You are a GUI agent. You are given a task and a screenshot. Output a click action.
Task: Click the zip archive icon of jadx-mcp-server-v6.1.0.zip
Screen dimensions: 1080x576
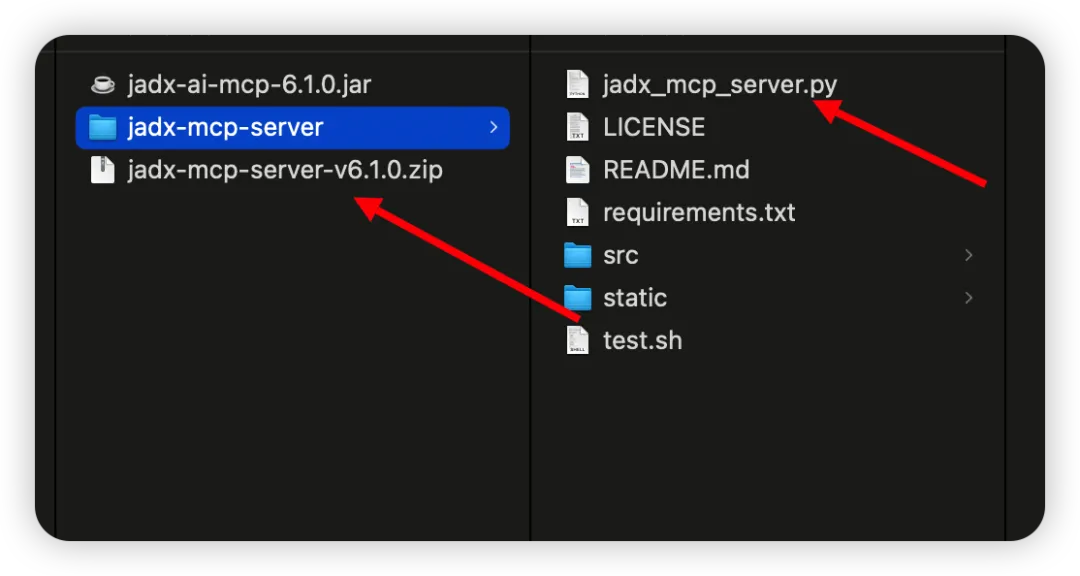(103, 170)
